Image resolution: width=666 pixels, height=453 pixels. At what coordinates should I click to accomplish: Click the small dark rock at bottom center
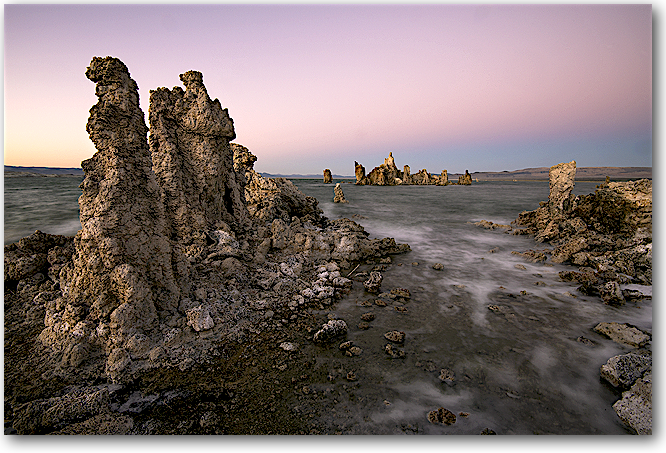pyautogui.click(x=441, y=415)
